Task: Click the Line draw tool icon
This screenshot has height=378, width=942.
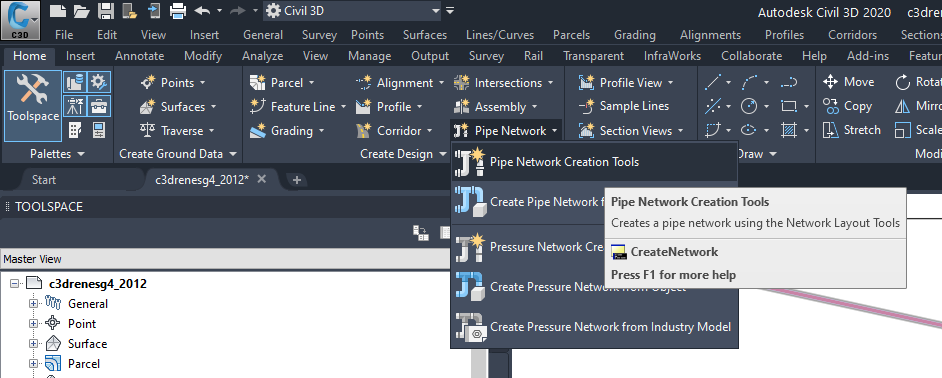Action: (x=714, y=82)
